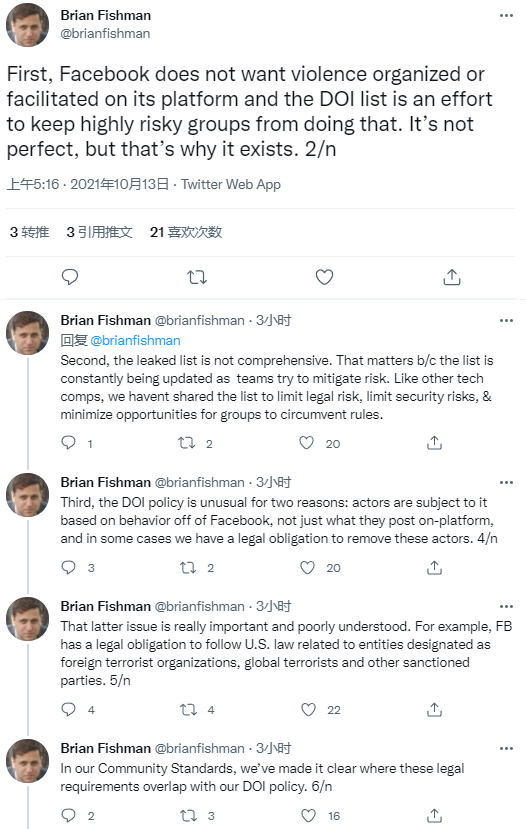526x829 pixels.
Task: Retweet the main 2/n tweet
Action: [x=197, y=277]
